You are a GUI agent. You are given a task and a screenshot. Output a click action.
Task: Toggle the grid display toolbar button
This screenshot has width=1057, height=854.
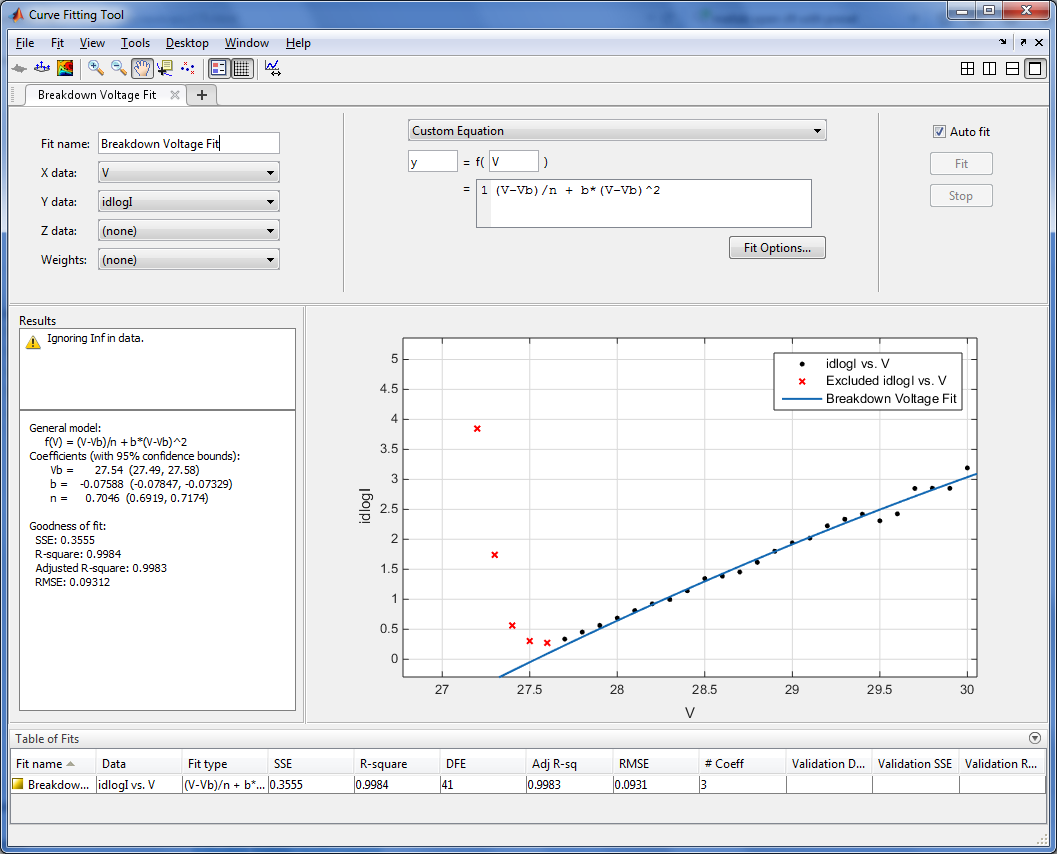241,68
